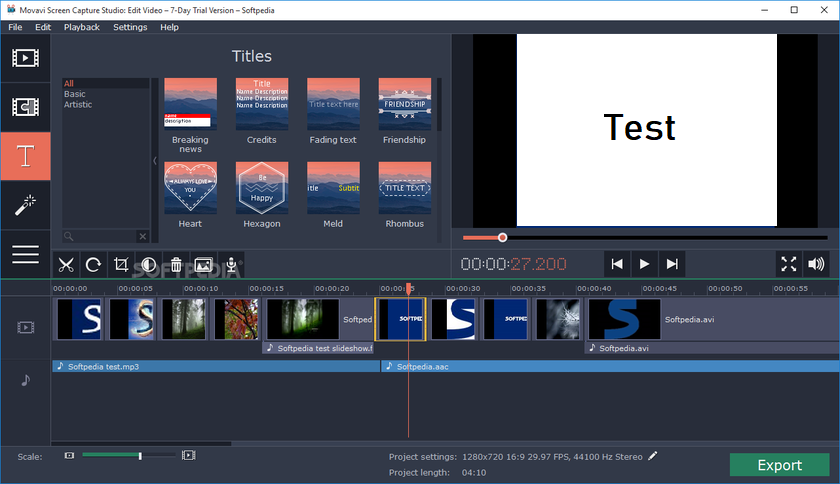840x484 pixels.
Task: Select the highlighted Softpedia clip on timeline
Action: 401,319
